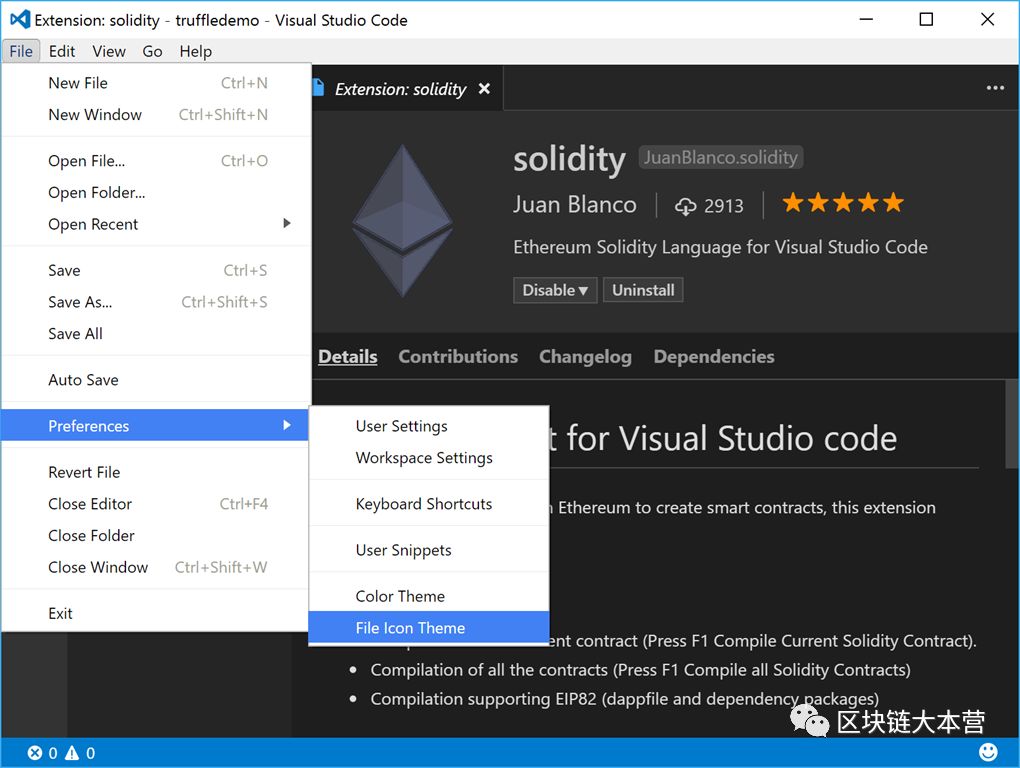Choose Save menu entry
Viewport: 1020px width, 768px height.
pos(156,271)
